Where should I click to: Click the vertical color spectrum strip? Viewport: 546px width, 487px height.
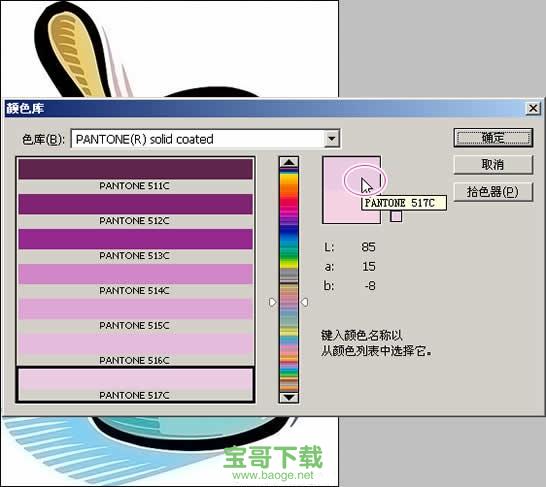point(289,280)
